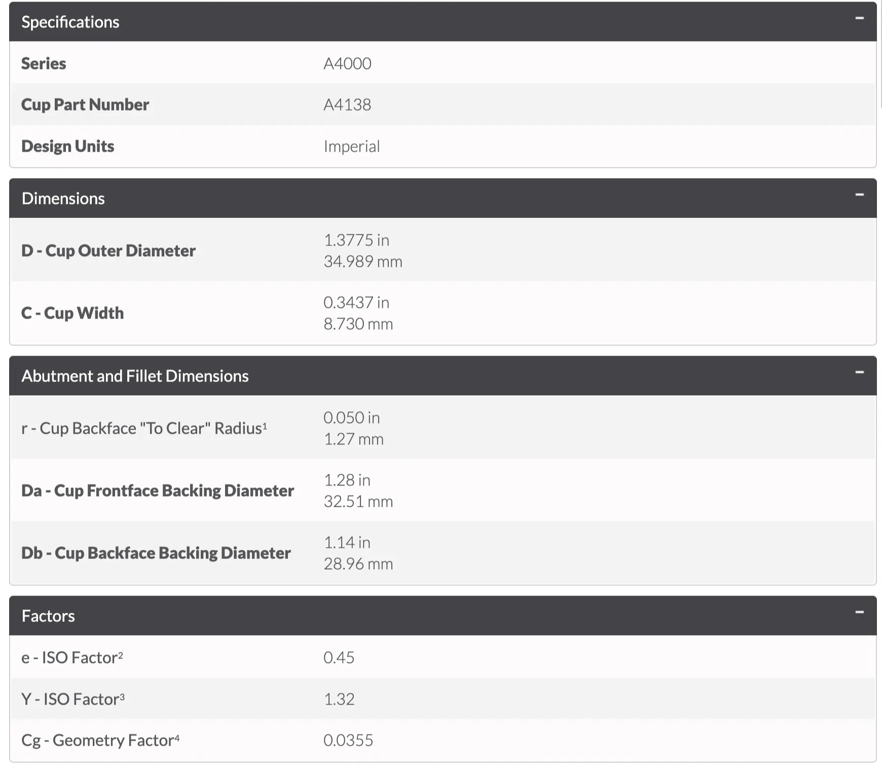Viewport: 882px width, 768px height.
Task: Collapse the Specifications section minus icon
Action: [x=859, y=19]
